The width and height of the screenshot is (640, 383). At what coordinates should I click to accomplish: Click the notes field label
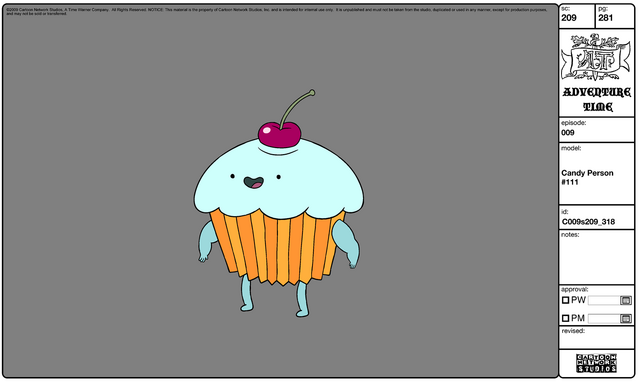point(570,235)
